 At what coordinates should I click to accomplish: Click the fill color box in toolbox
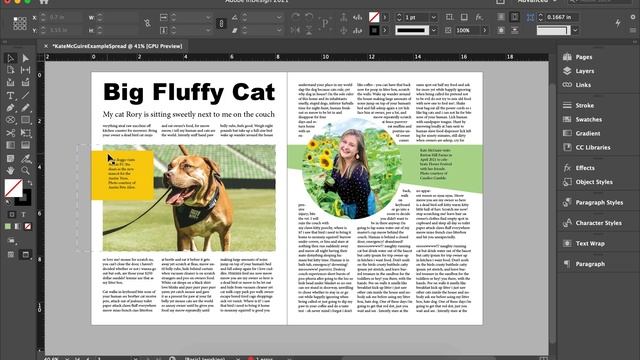13,188
